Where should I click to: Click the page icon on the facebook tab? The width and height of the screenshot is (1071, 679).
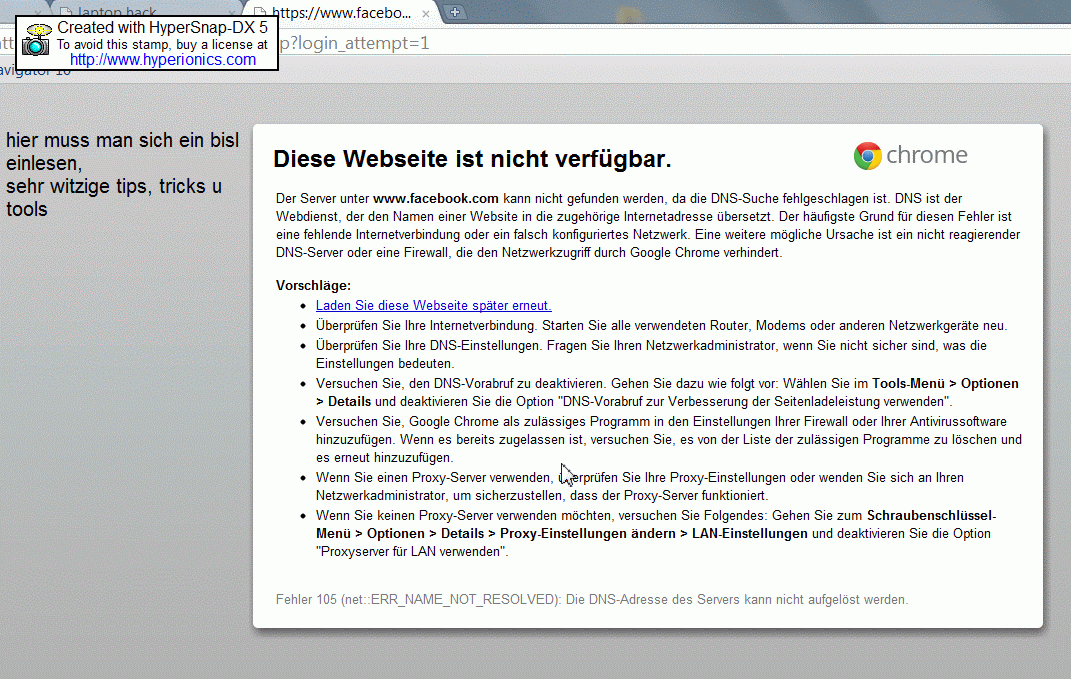[x=259, y=13]
